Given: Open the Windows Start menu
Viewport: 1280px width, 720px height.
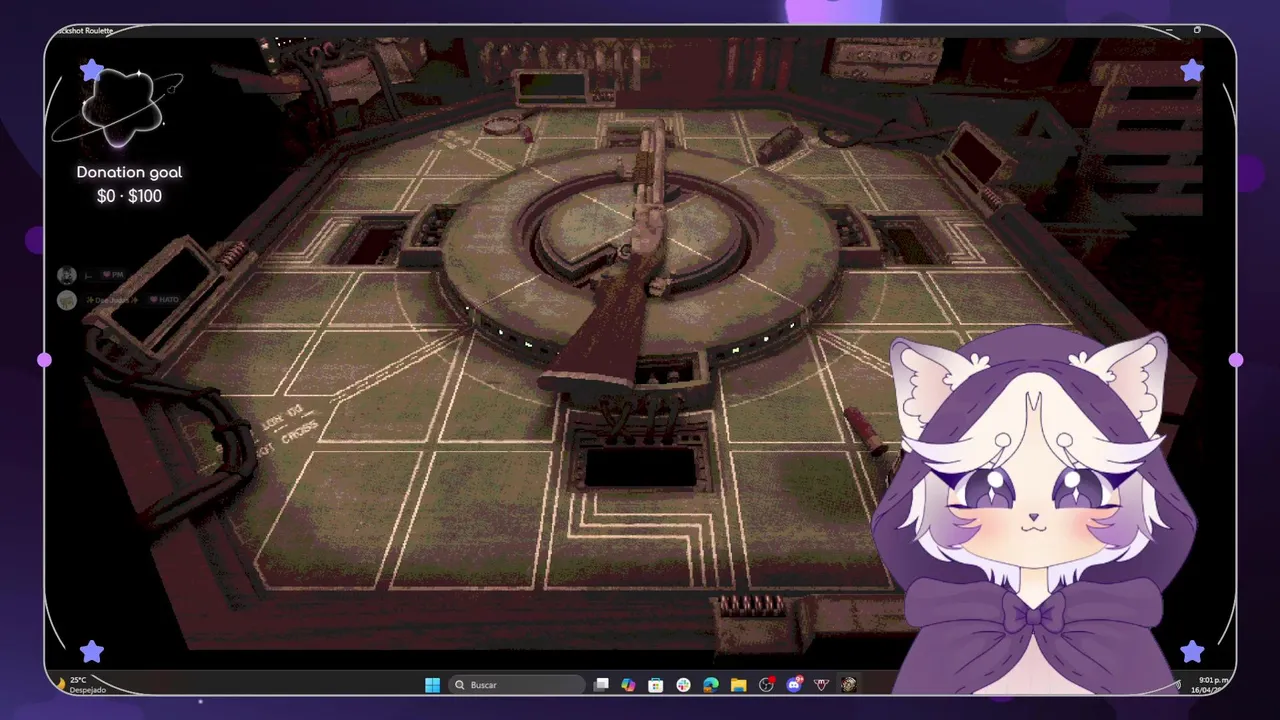Looking at the screenshot, I should coord(432,685).
